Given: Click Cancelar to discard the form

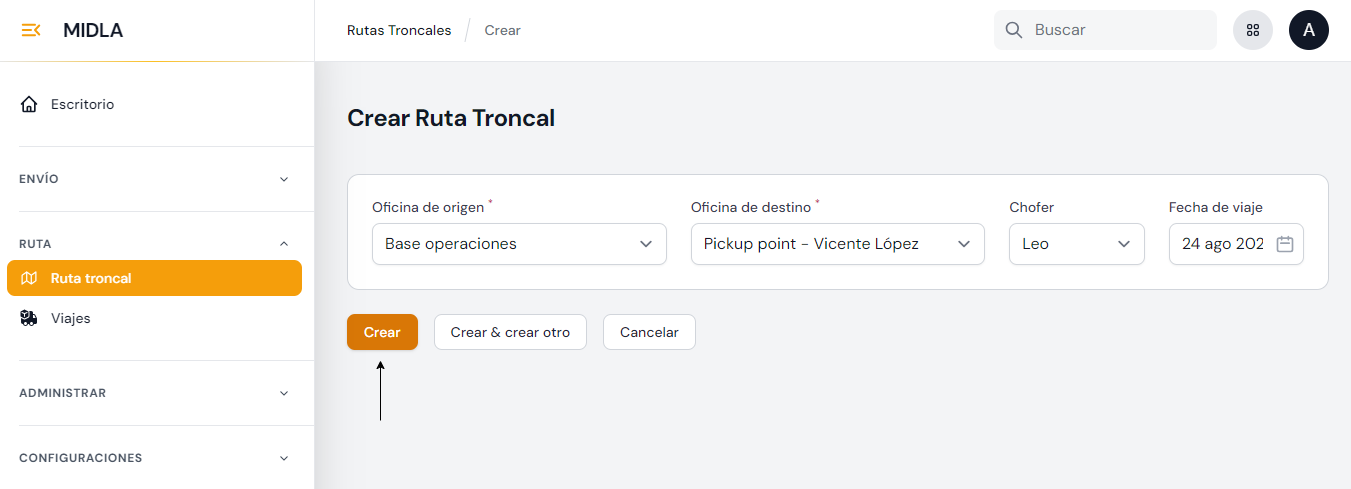Looking at the screenshot, I should coord(649,332).
